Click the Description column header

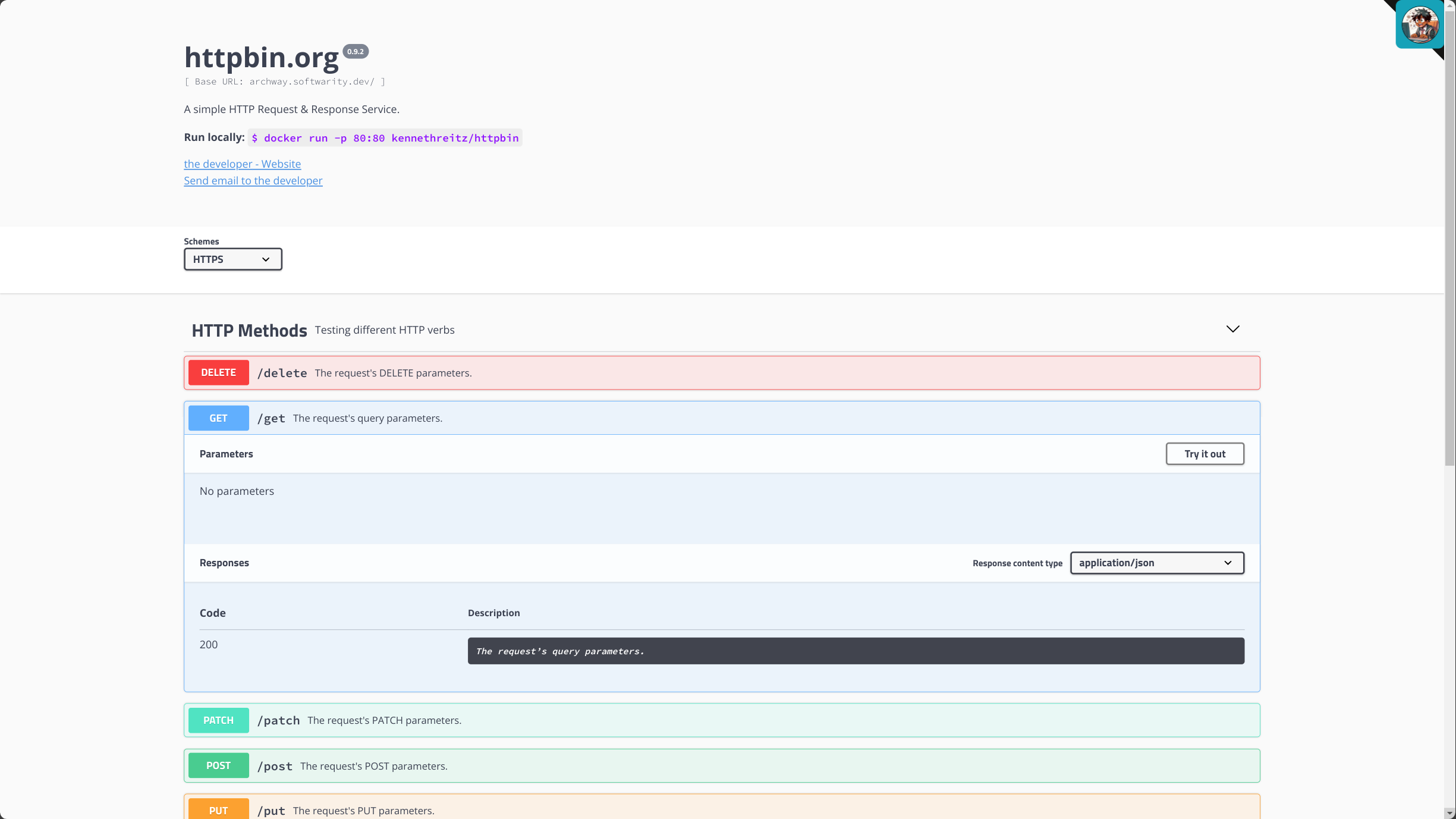(493, 613)
